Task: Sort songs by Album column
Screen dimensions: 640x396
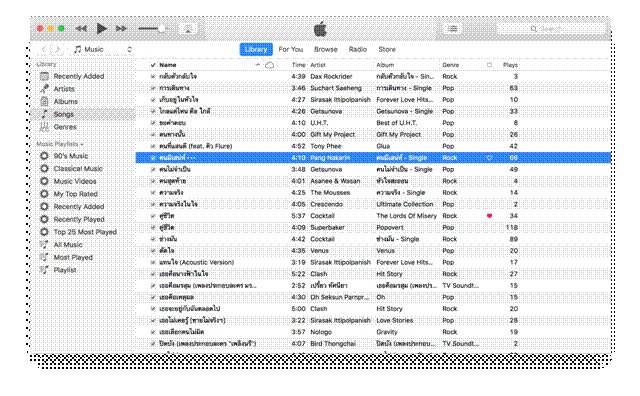Action: click(385, 65)
